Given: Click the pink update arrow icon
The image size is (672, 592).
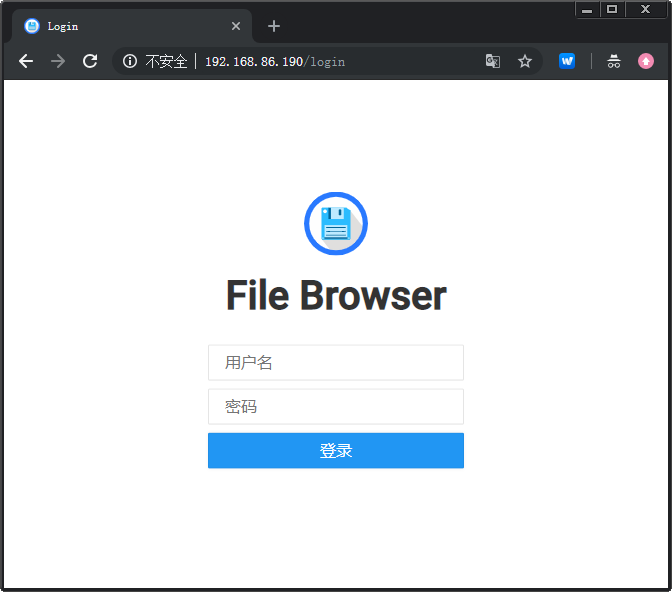Looking at the screenshot, I should click(x=646, y=61).
